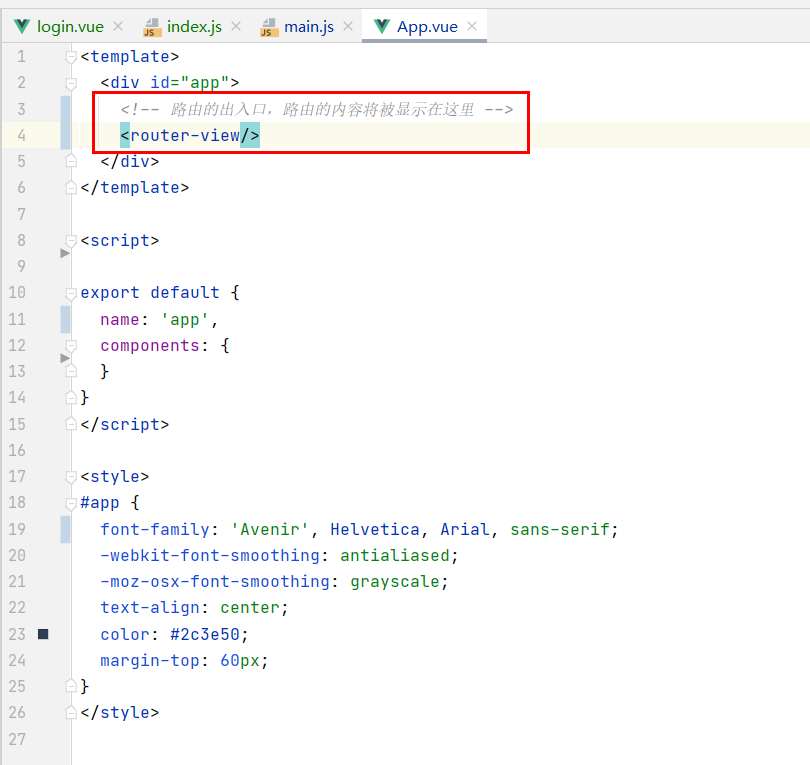The image size is (810, 765).
Task: Collapse the #app CSS rule at line 18
Action: tap(71, 503)
